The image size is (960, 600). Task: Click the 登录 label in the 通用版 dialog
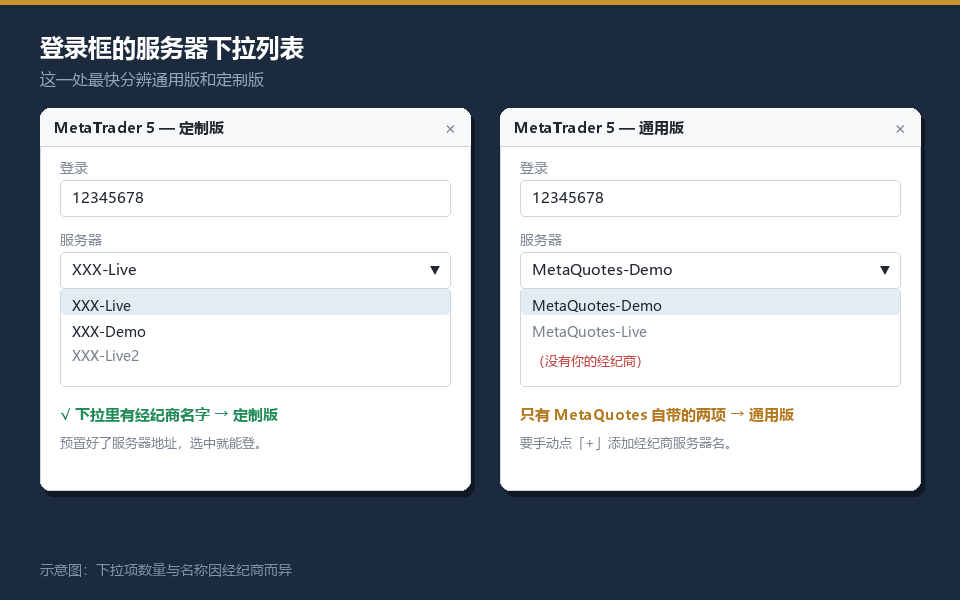coord(534,168)
